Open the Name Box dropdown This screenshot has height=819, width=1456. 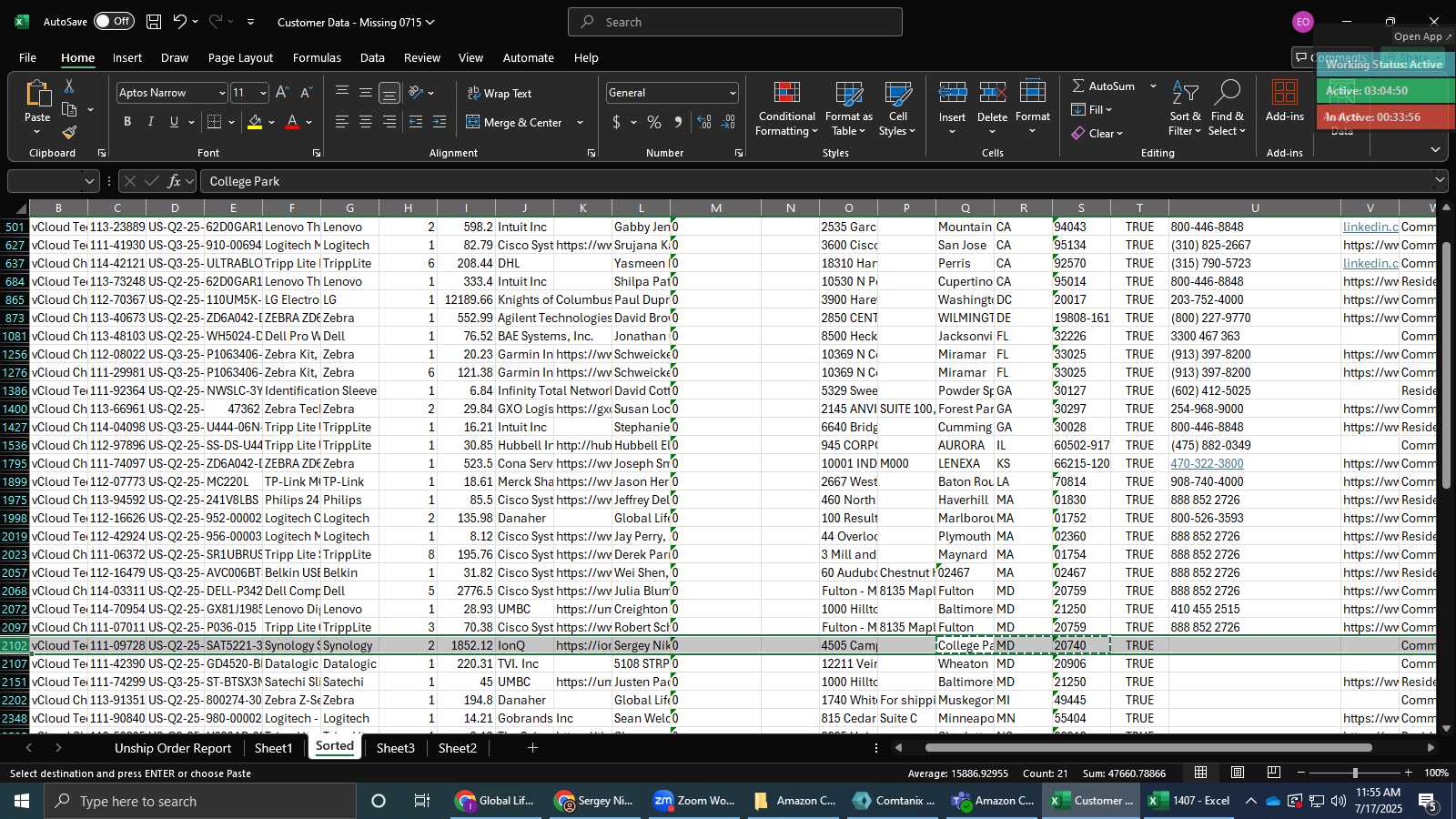[x=89, y=181]
